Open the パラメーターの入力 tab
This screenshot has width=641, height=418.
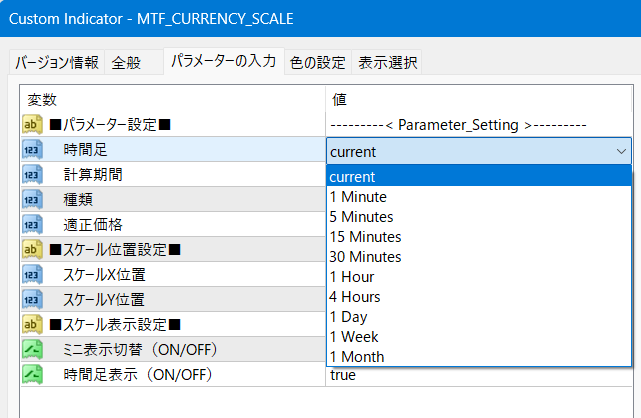[224, 61]
